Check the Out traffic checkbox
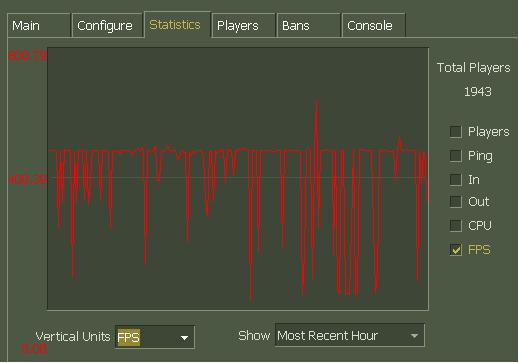Image resolution: width=519 pixels, height=363 pixels. coord(455,202)
